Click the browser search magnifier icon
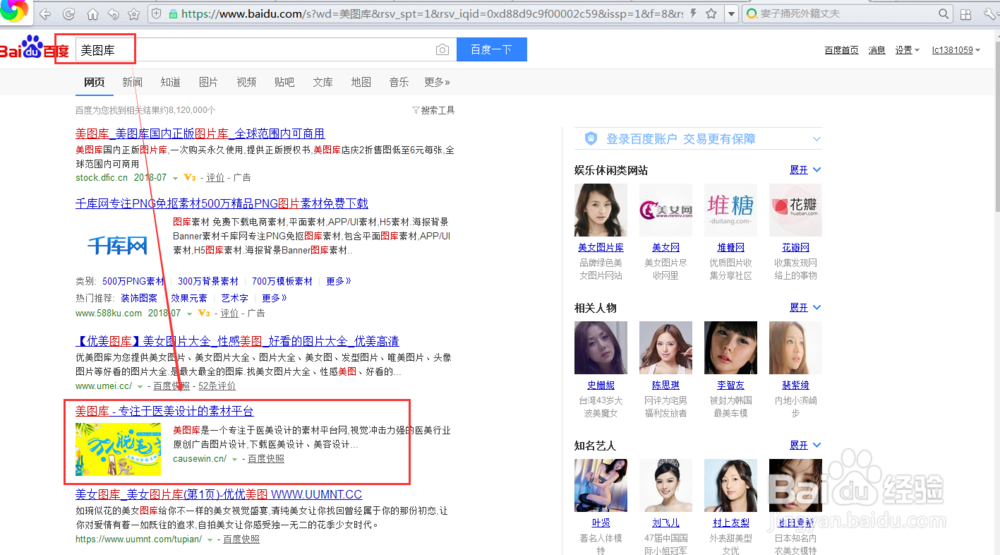 click(x=943, y=13)
